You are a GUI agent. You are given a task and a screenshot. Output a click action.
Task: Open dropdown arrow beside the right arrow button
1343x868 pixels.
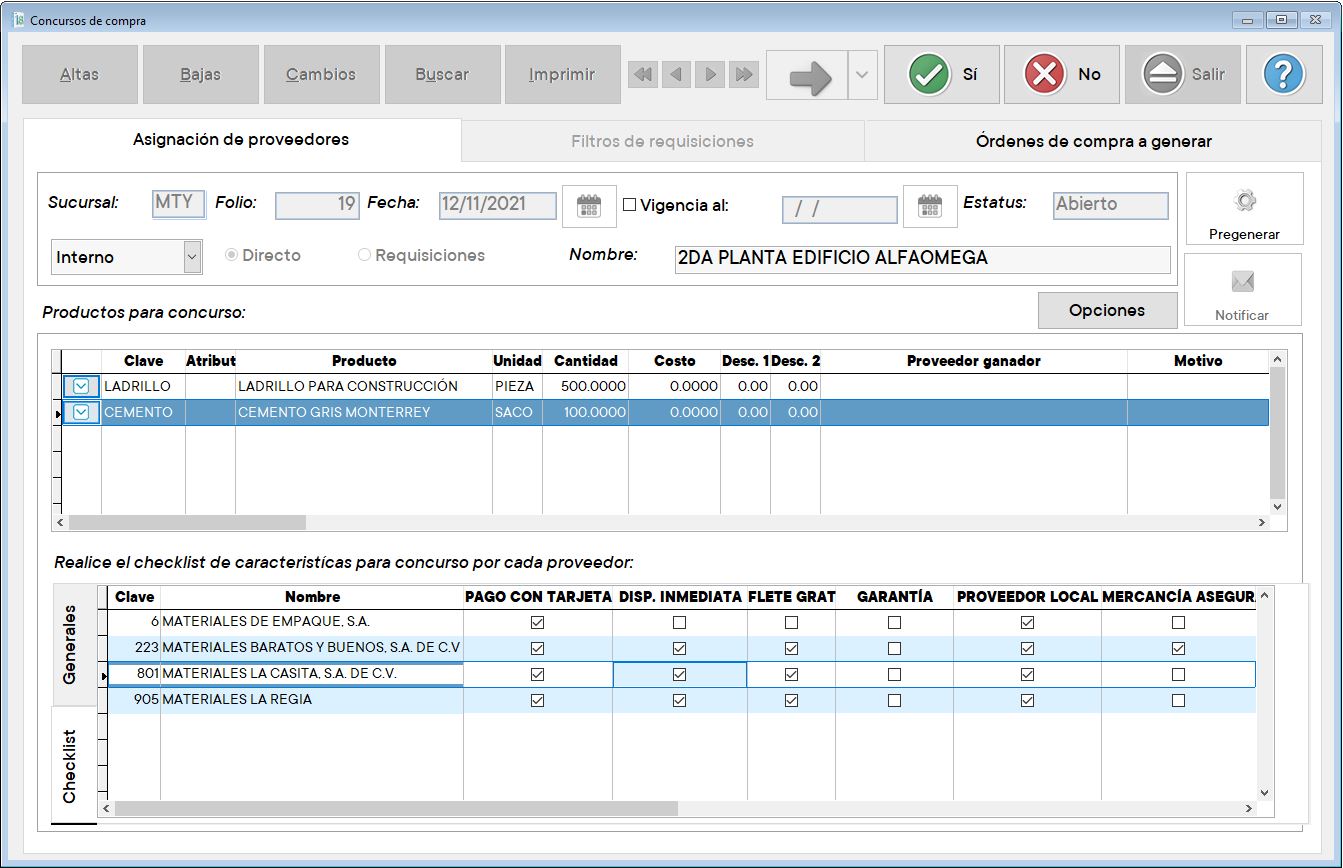coord(862,75)
